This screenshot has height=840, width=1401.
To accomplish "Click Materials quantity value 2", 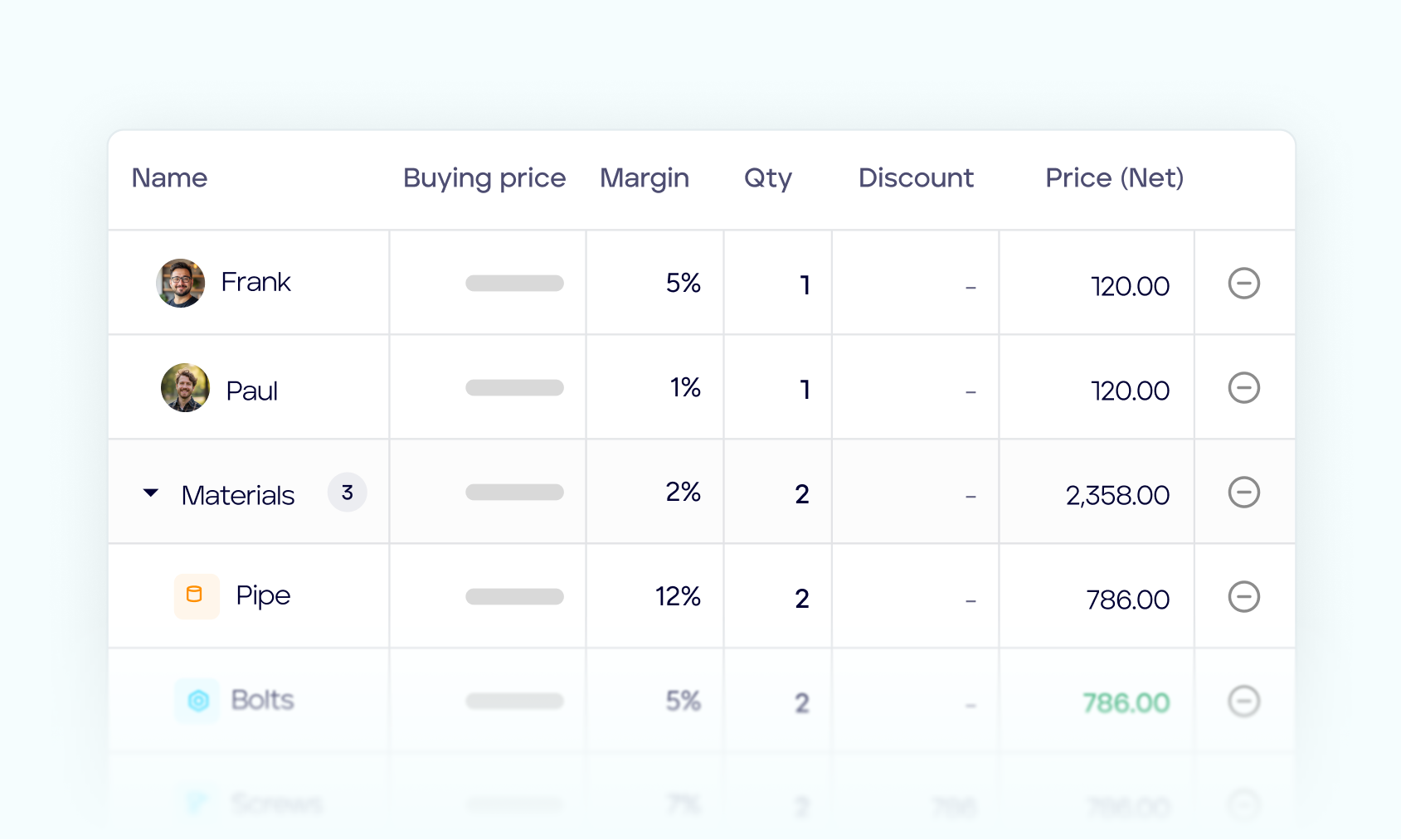I will tap(802, 494).
